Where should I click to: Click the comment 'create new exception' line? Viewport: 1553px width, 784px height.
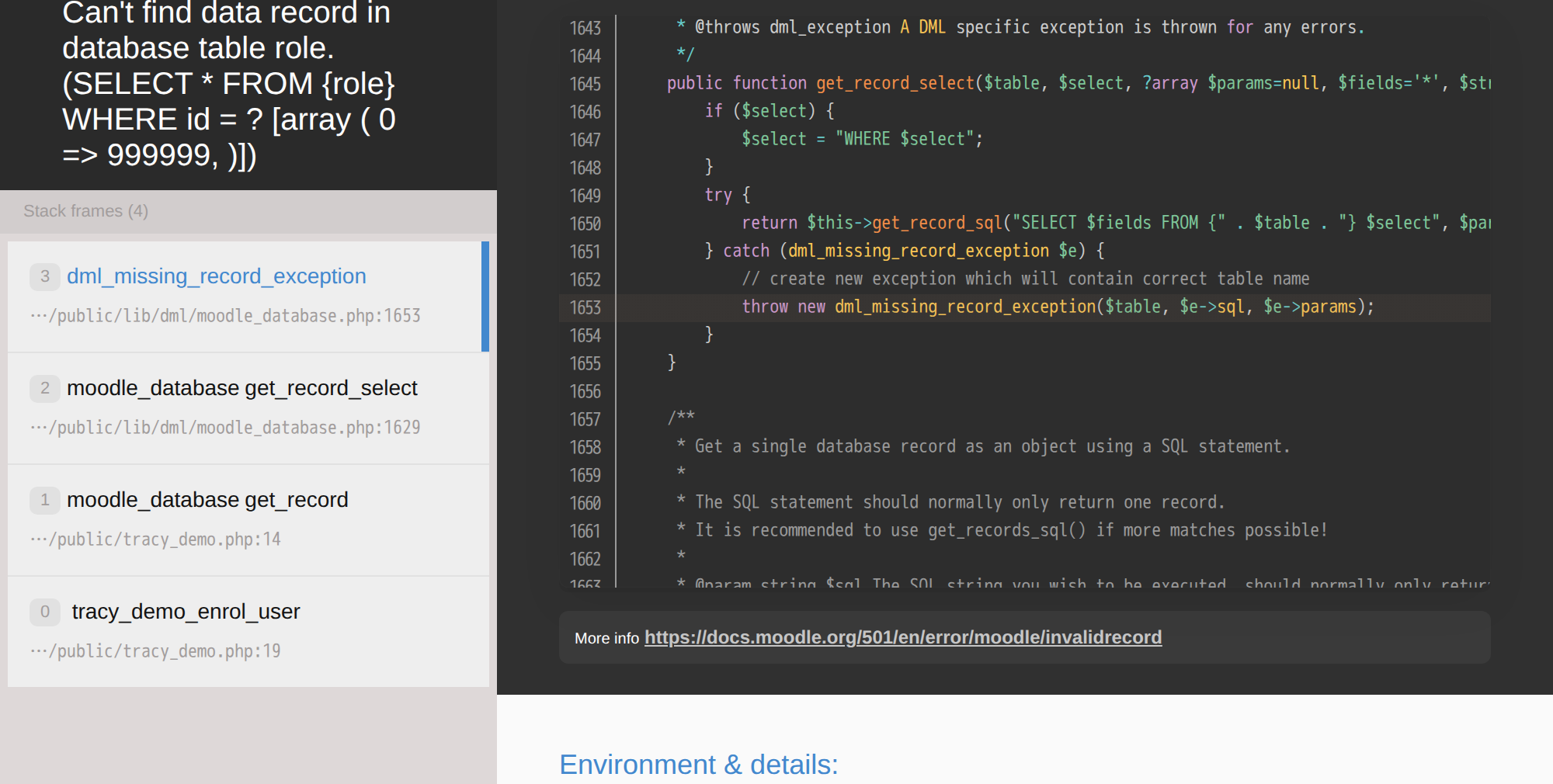1025,279
